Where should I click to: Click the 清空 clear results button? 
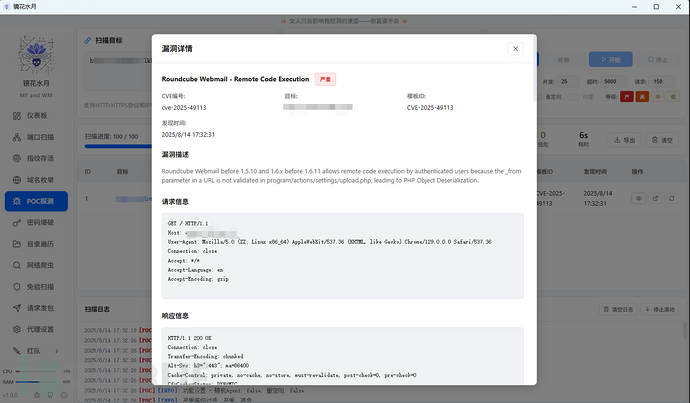(662, 140)
